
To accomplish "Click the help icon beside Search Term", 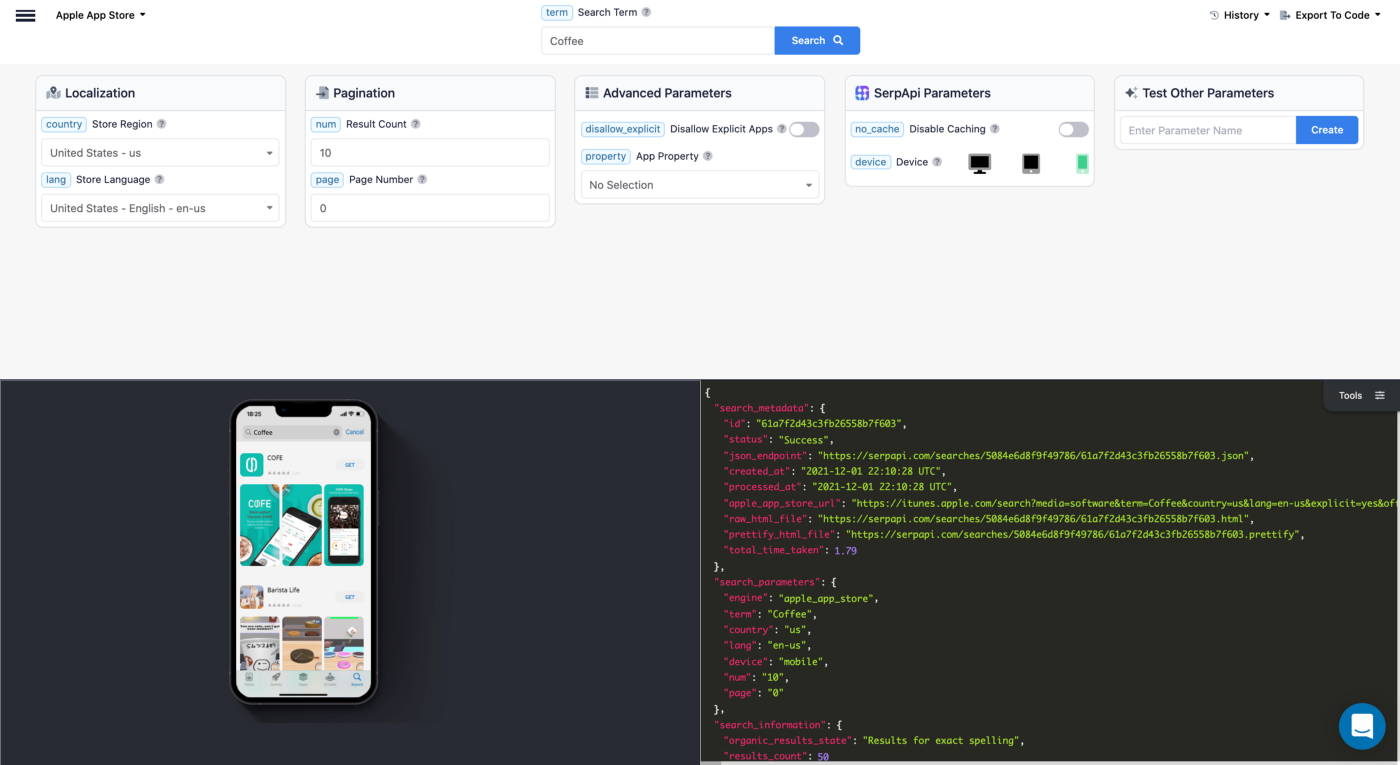I will pos(646,12).
